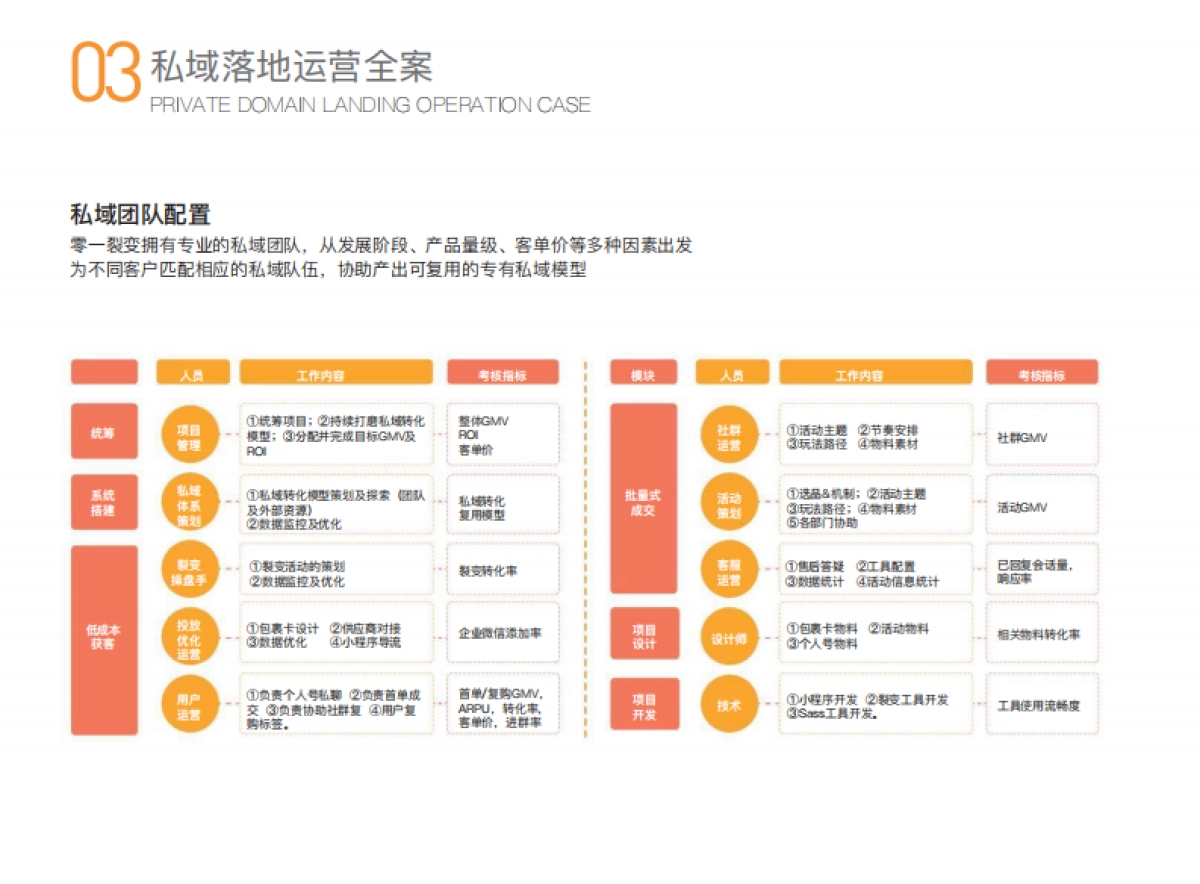
Task: Click the 客服运营 circular icon
Action: pos(729,568)
